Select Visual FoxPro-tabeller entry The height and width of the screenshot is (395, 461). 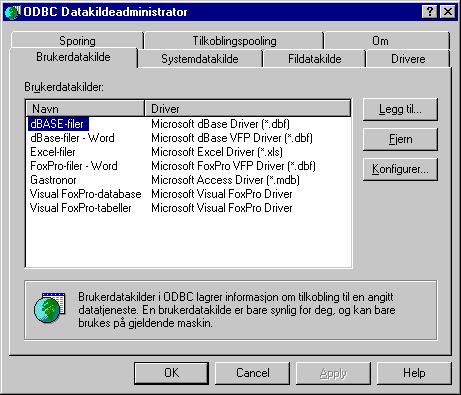81,208
